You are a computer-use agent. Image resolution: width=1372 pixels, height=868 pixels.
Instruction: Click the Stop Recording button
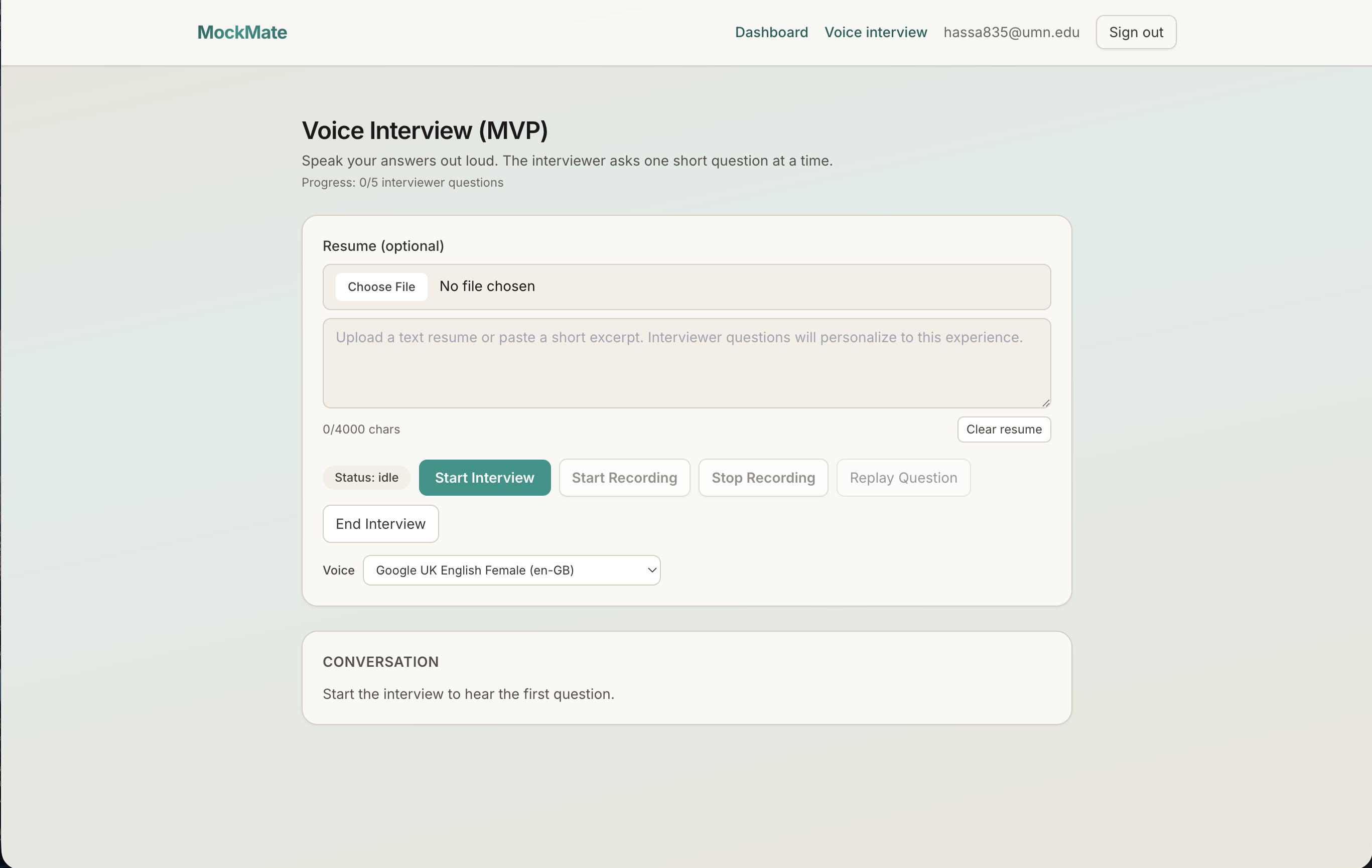[x=763, y=477]
